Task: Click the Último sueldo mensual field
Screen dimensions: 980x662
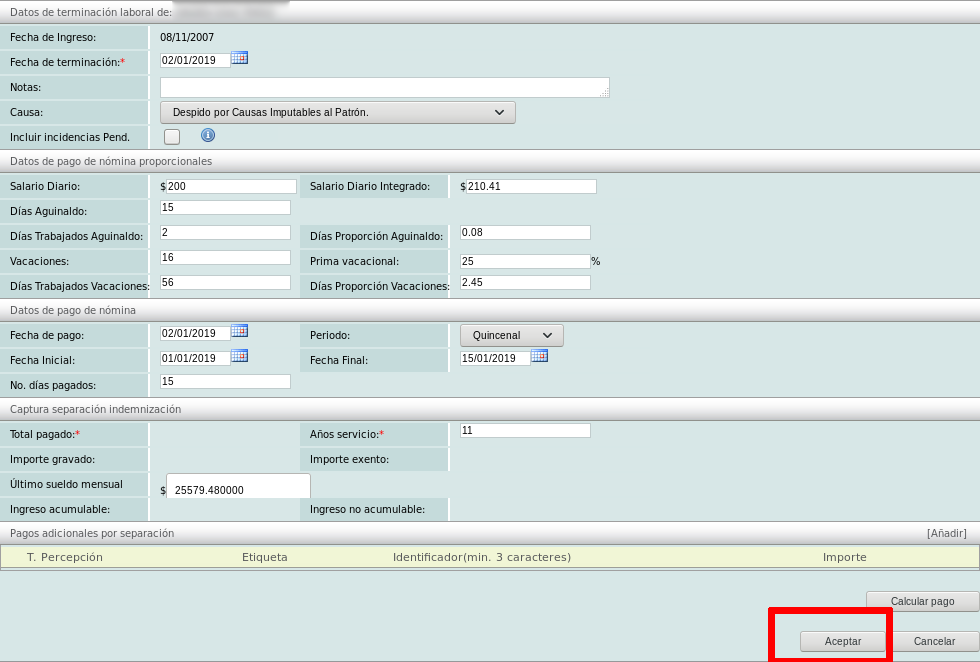Action: [239, 489]
